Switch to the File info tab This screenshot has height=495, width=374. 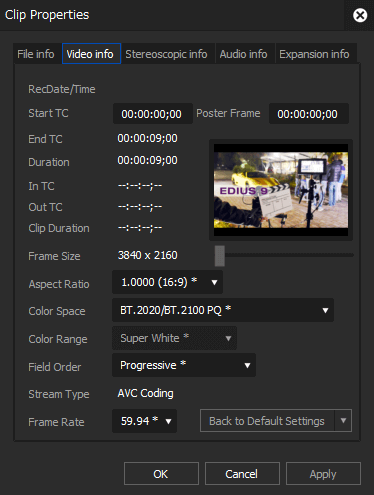[x=36, y=54]
